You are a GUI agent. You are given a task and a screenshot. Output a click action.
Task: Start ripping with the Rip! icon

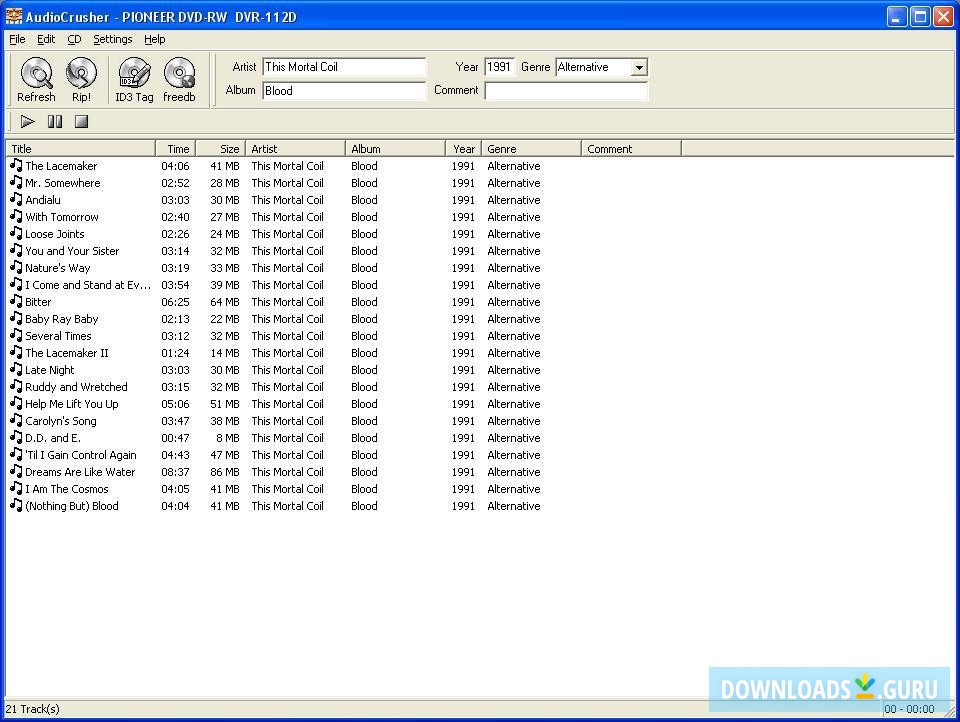point(81,73)
